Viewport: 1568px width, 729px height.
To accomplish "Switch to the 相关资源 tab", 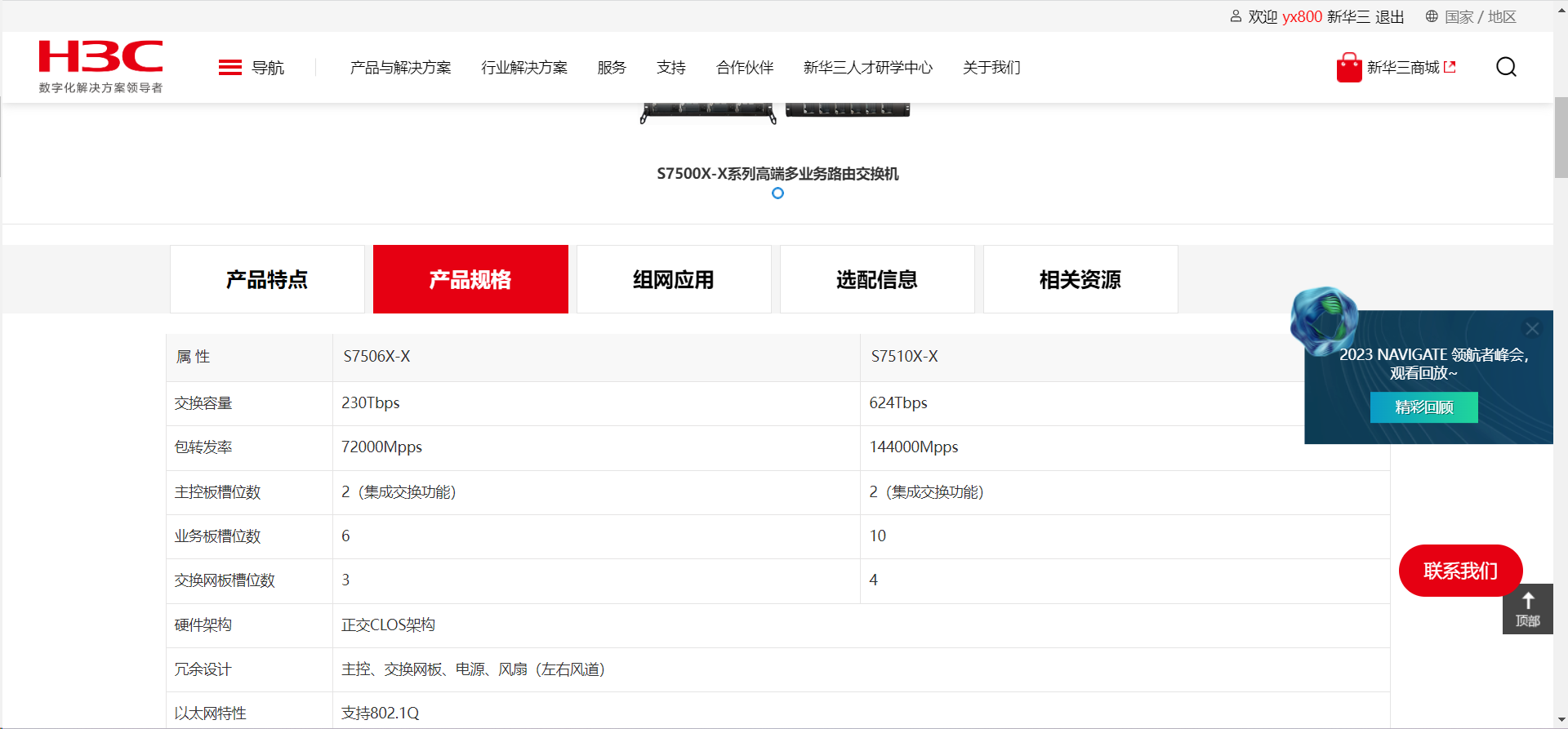I will tap(1080, 279).
